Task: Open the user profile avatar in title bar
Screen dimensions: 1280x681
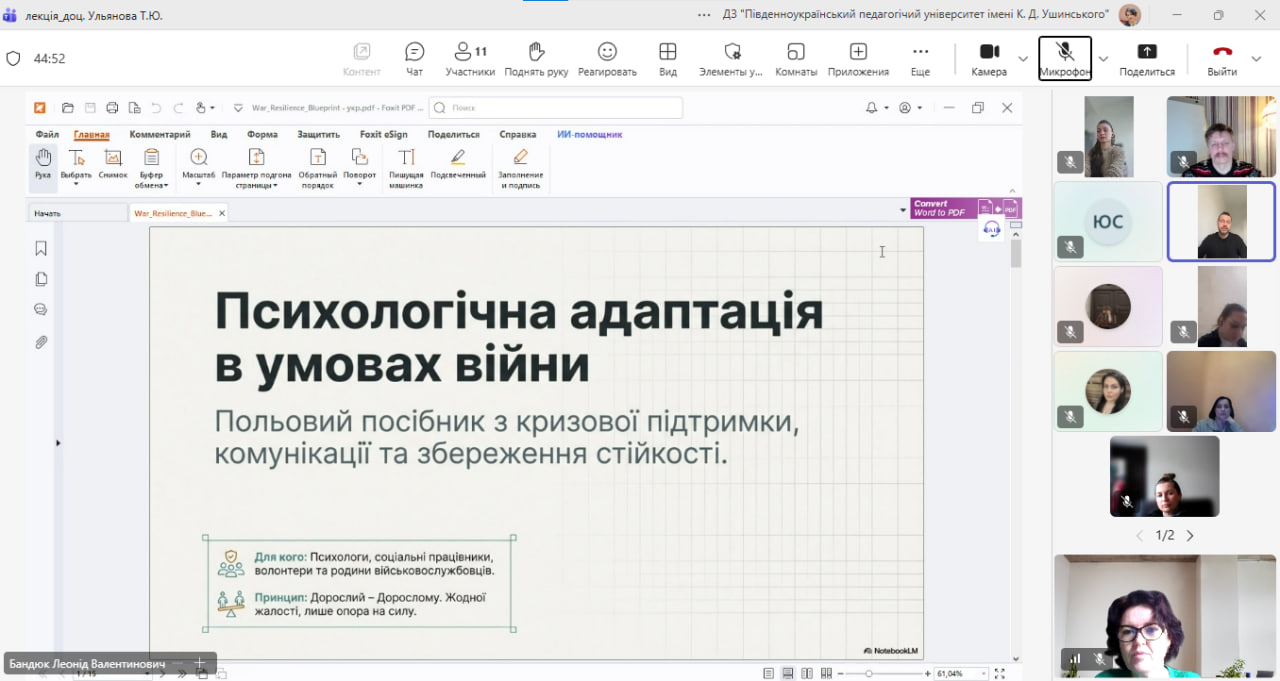Action: [x=1130, y=15]
